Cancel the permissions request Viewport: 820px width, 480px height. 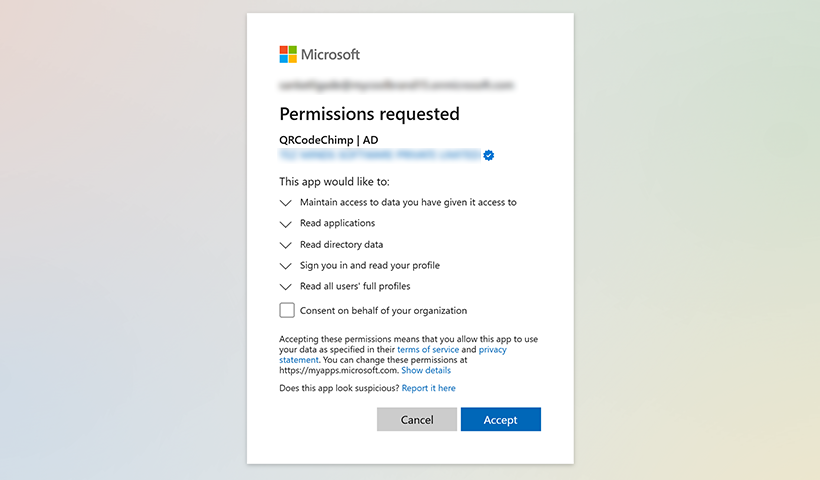click(417, 419)
